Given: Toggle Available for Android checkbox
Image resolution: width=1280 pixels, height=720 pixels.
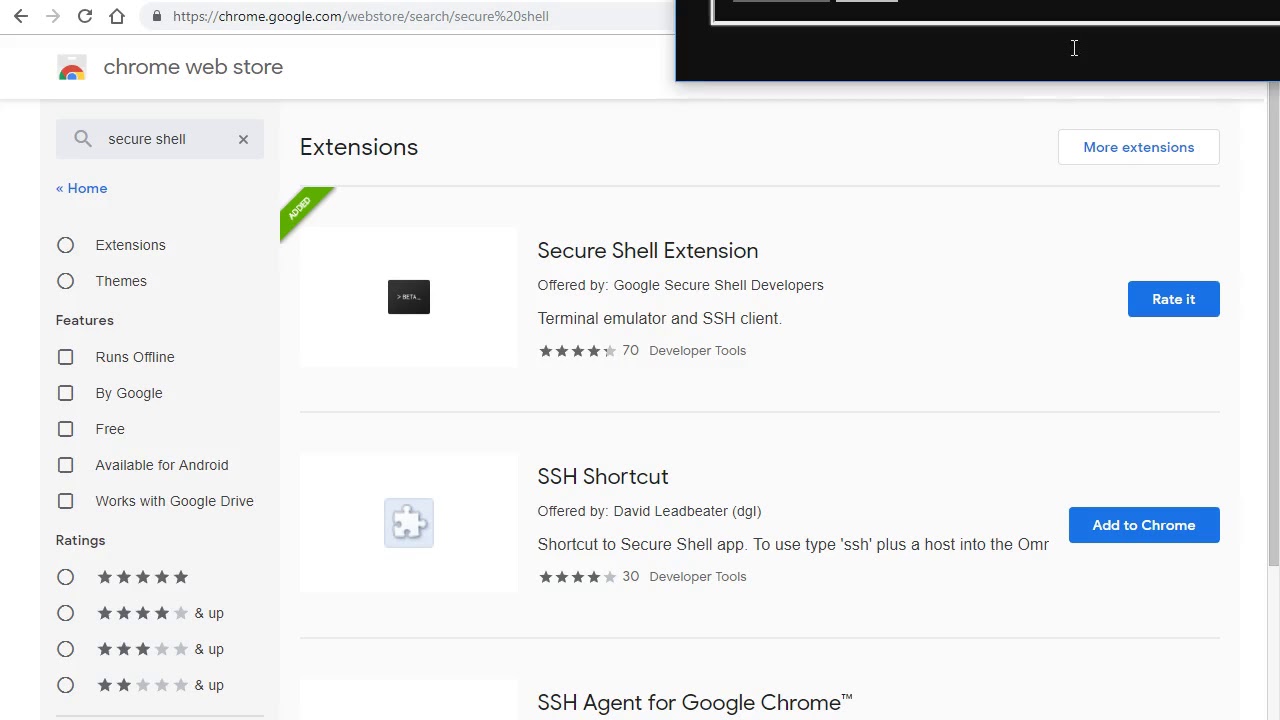Looking at the screenshot, I should pyautogui.click(x=65, y=465).
